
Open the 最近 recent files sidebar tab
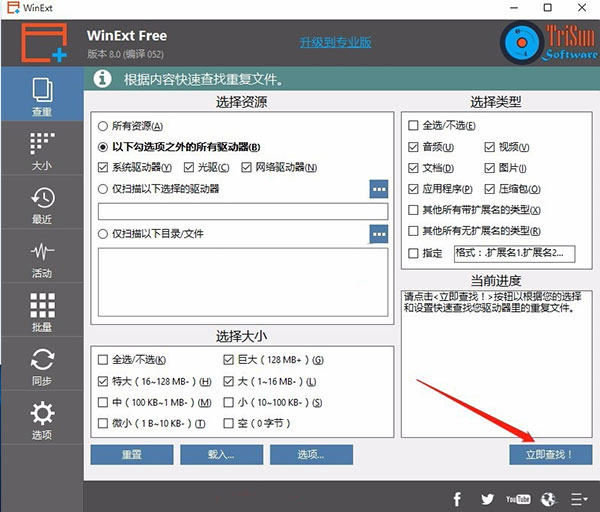(42, 203)
